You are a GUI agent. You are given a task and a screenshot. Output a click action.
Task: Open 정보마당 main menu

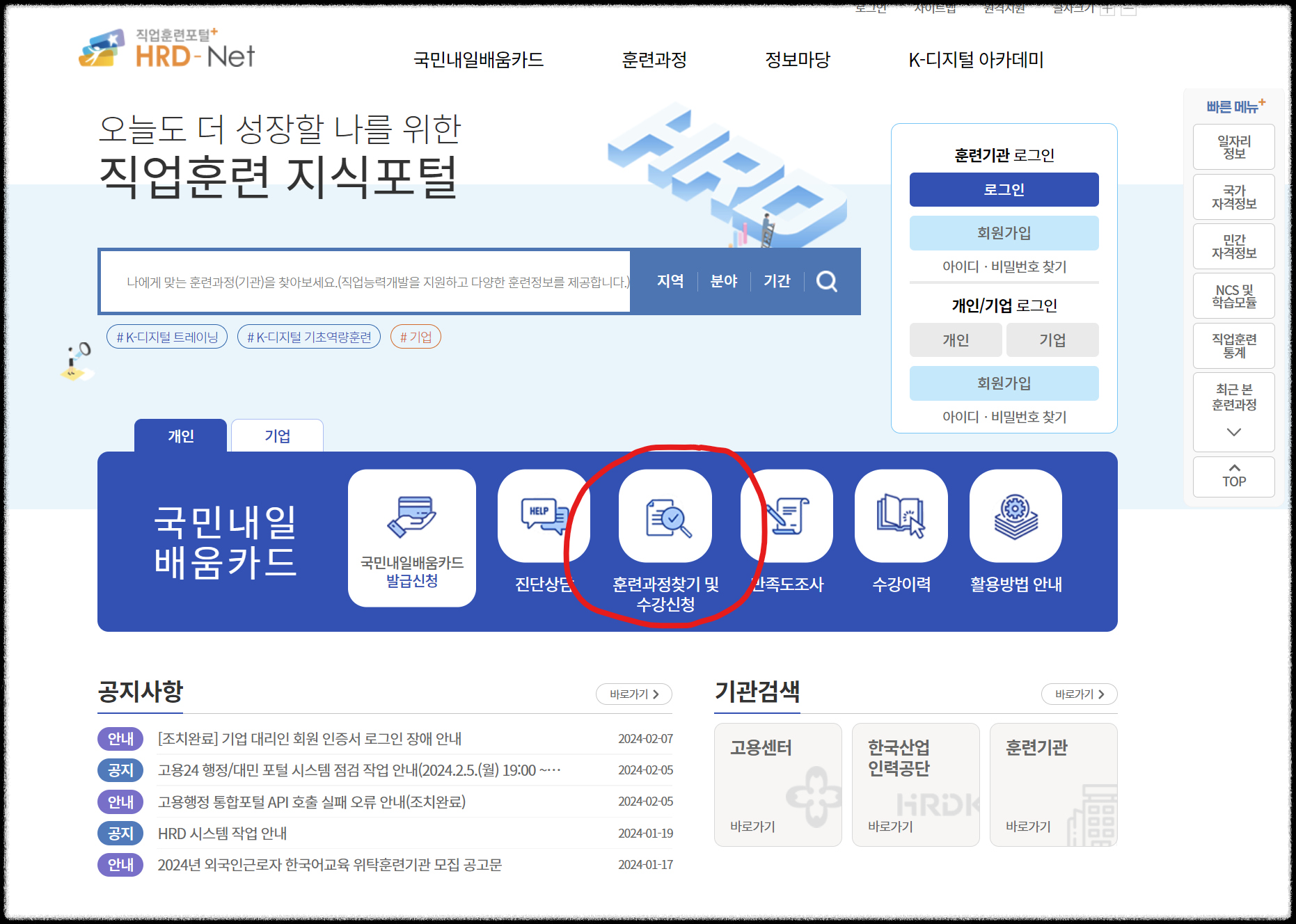[798, 60]
